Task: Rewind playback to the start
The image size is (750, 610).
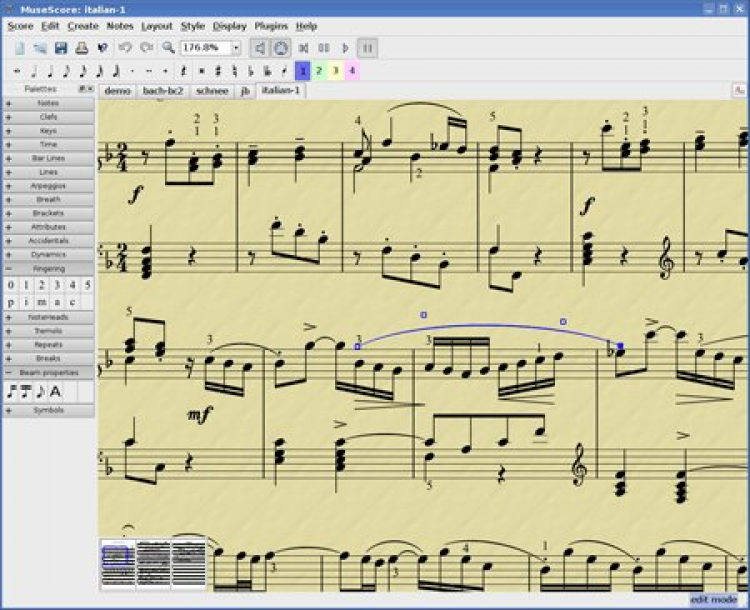Action: (x=303, y=48)
